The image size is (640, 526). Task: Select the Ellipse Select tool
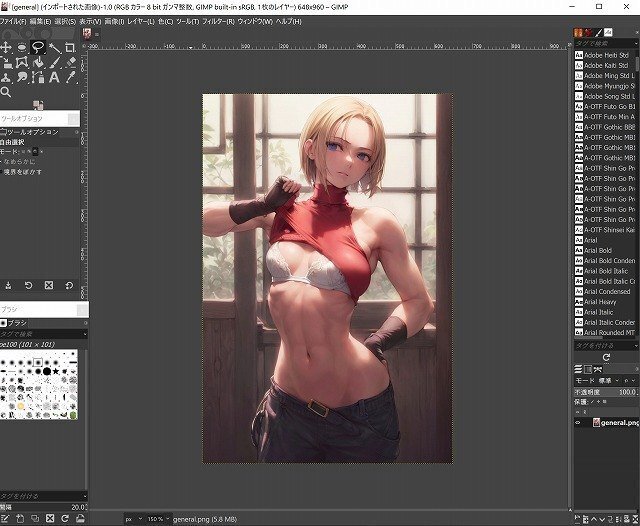tap(22, 48)
